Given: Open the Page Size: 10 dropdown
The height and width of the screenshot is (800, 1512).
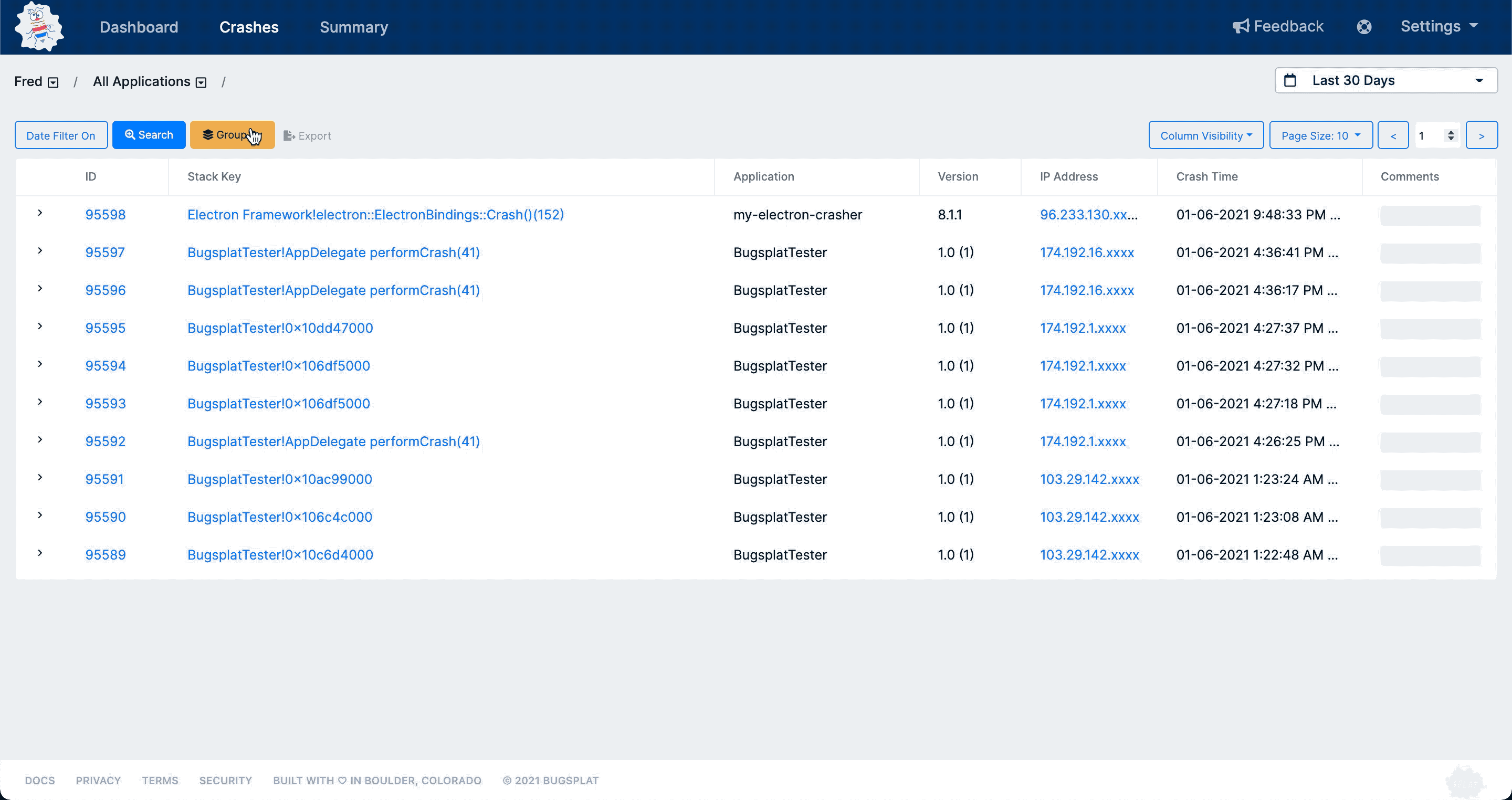Looking at the screenshot, I should click(x=1320, y=135).
